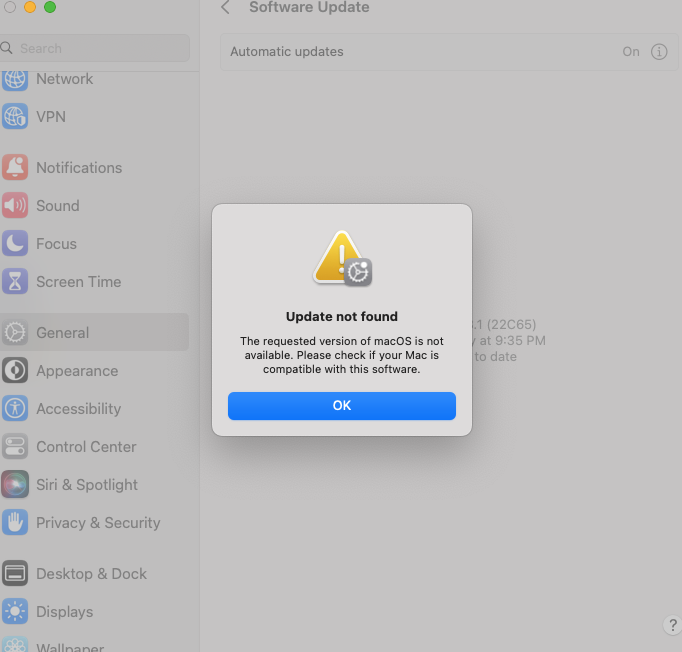This screenshot has width=682, height=652.
Task: Click the Siri & Spotlight icon
Action: click(x=15, y=484)
